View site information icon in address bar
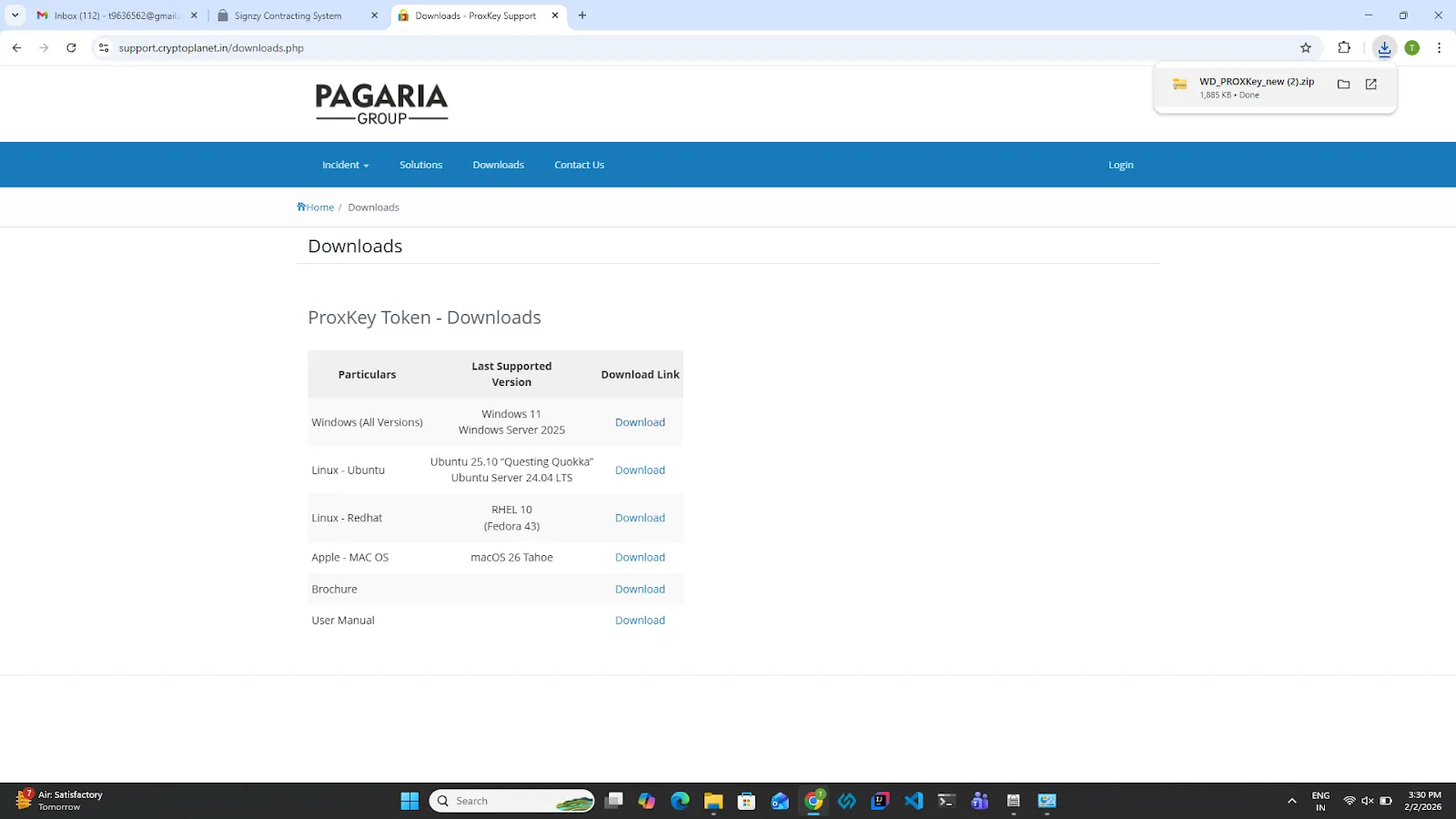The height and width of the screenshot is (819, 1456). (104, 48)
